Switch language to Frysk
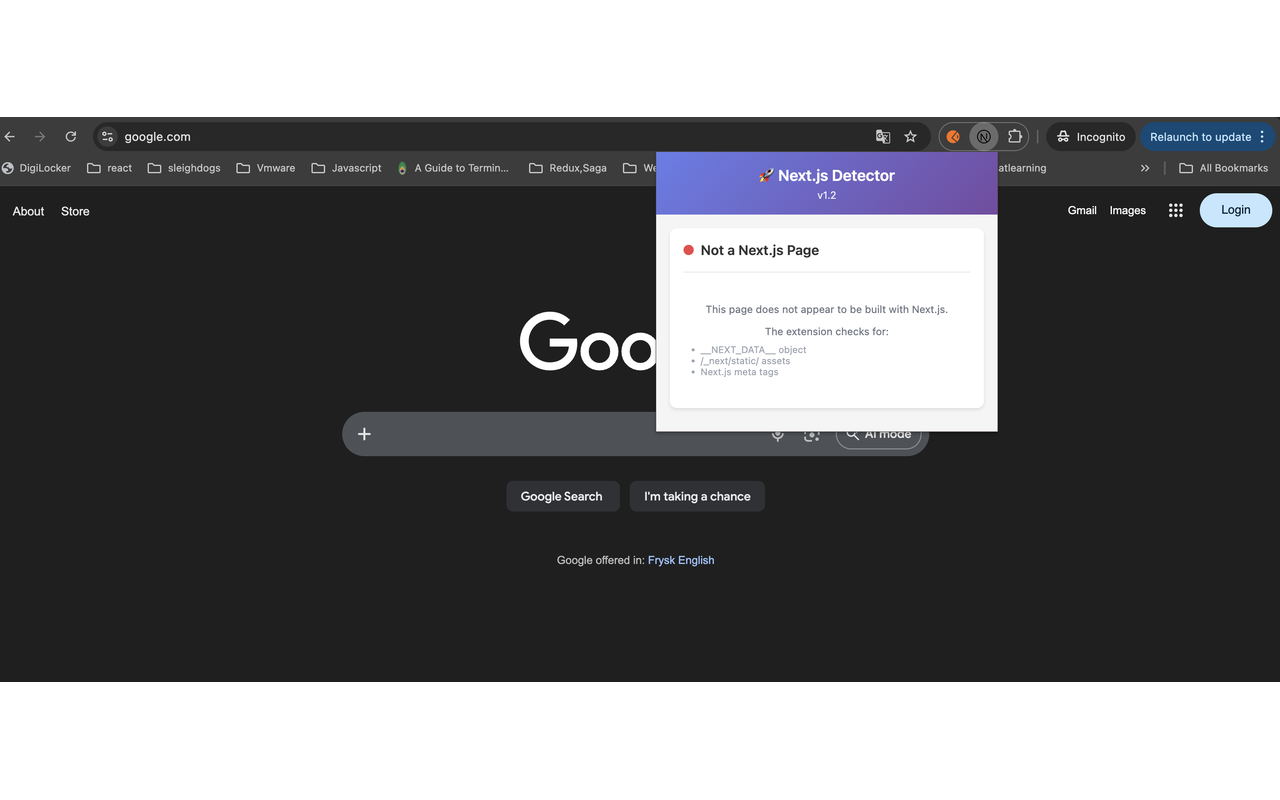The image size is (1280, 800). 661,560
